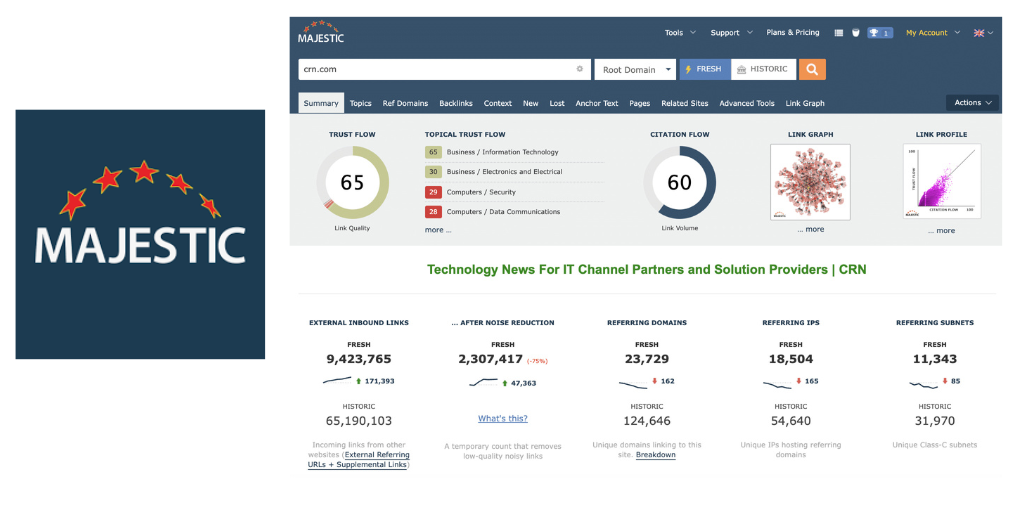Open the Backlinks tab
Viewport: 1024px width, 512px height.
coord(456,103)
